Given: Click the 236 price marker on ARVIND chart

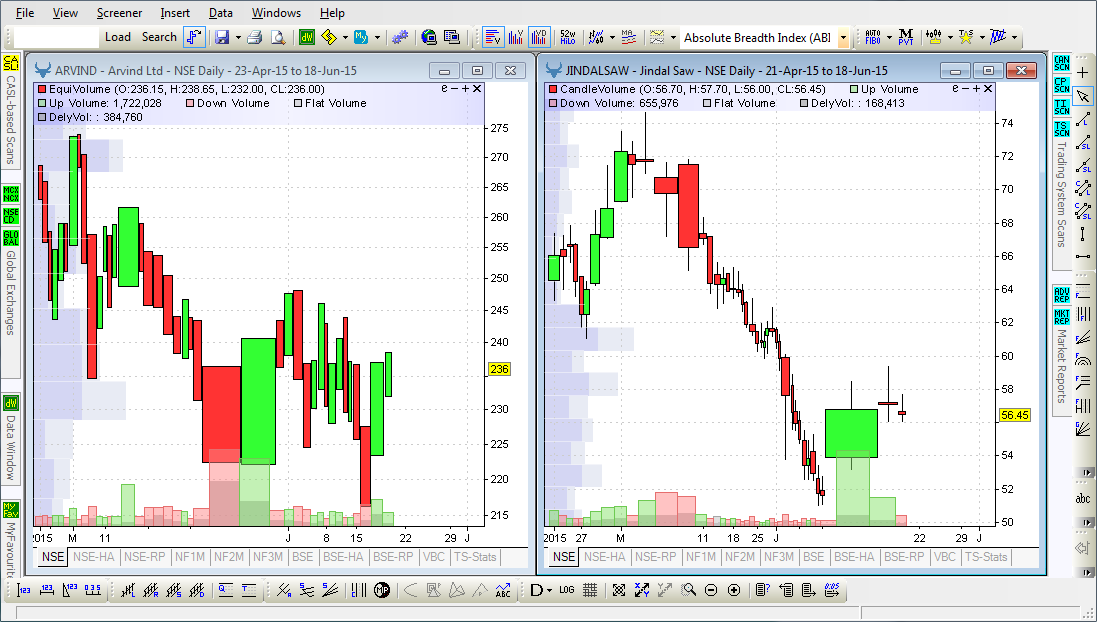Looking at the screenshot, I should pos(499,369).
